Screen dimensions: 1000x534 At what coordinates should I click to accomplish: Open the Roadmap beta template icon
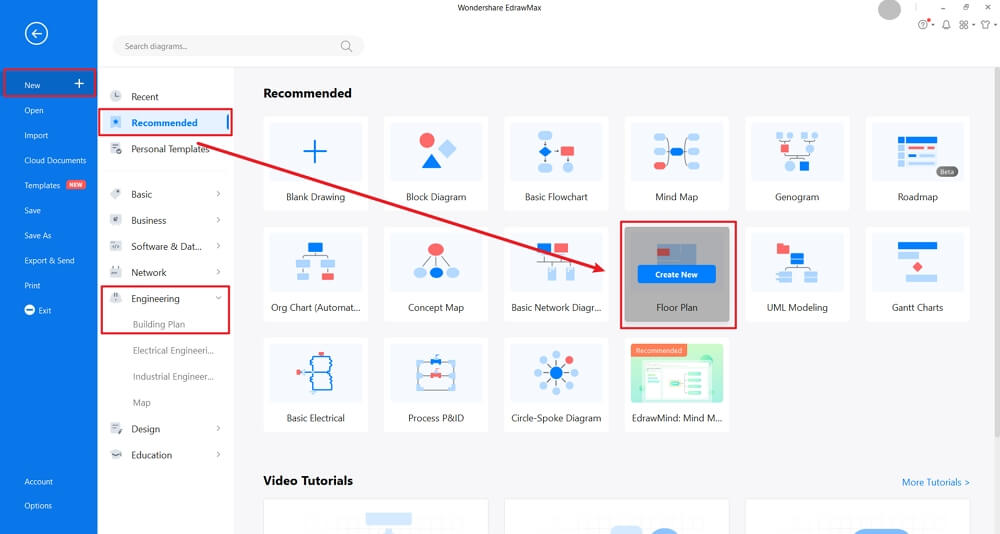(918, 151)
